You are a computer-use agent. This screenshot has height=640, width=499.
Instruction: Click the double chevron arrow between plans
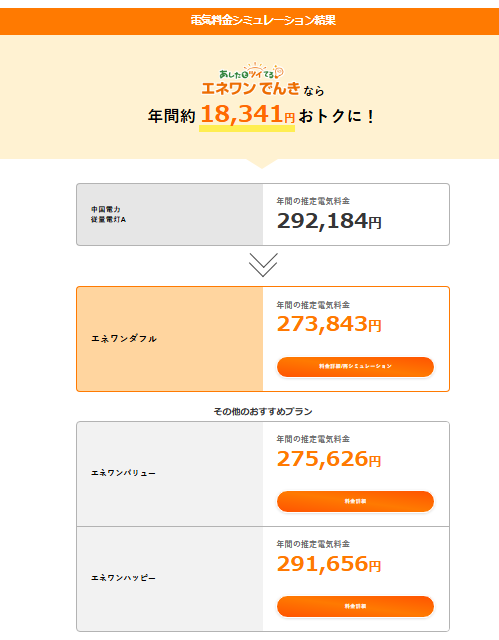tap(263, 265)
